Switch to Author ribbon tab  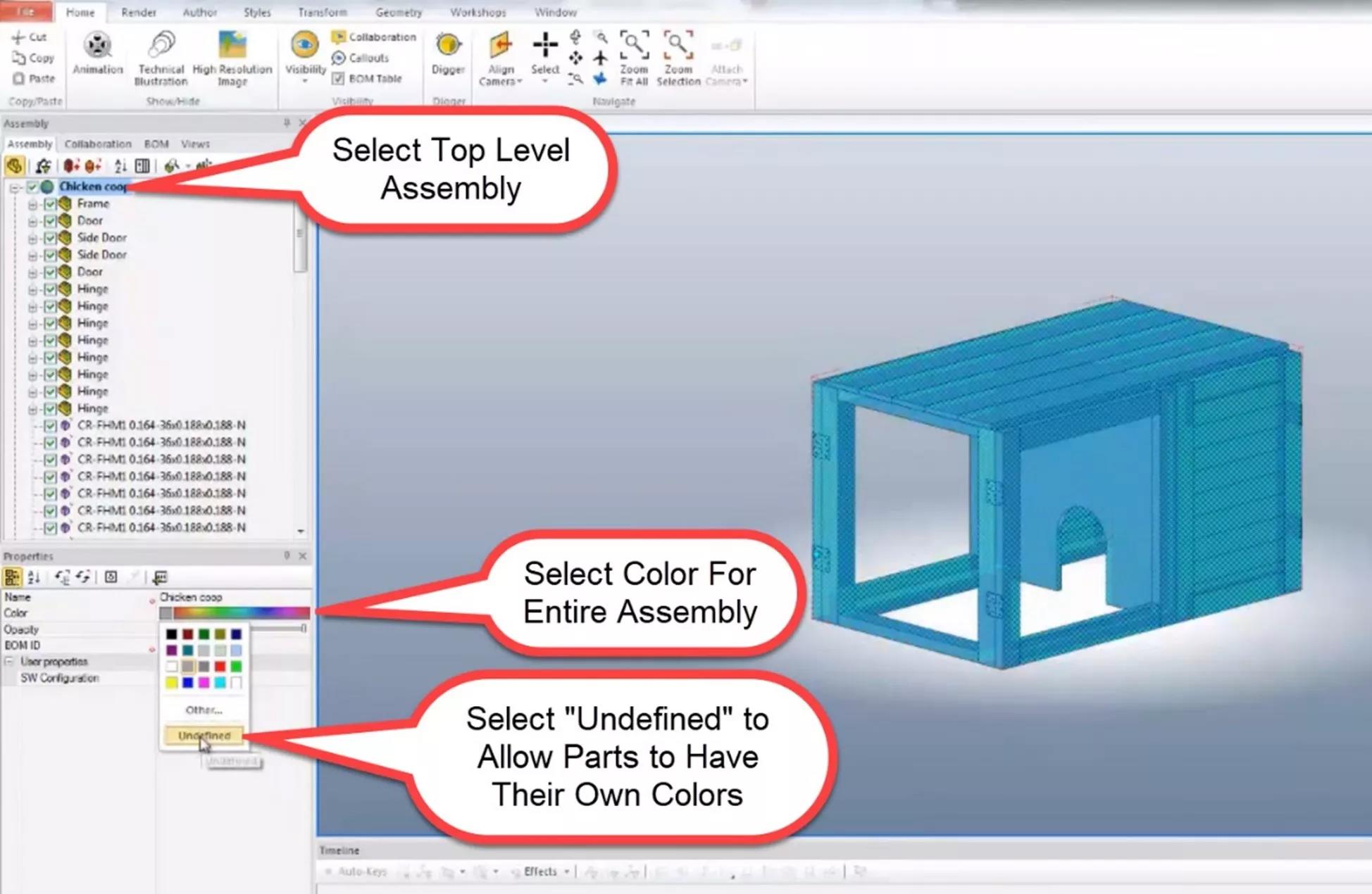pos(200,13)
